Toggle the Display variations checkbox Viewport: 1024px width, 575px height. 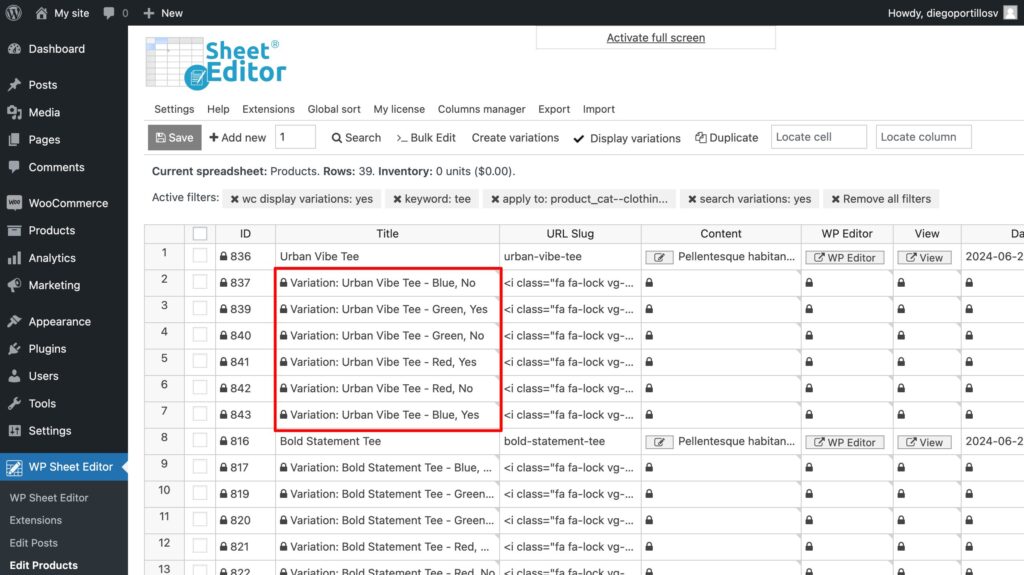[x=579, y=139]
